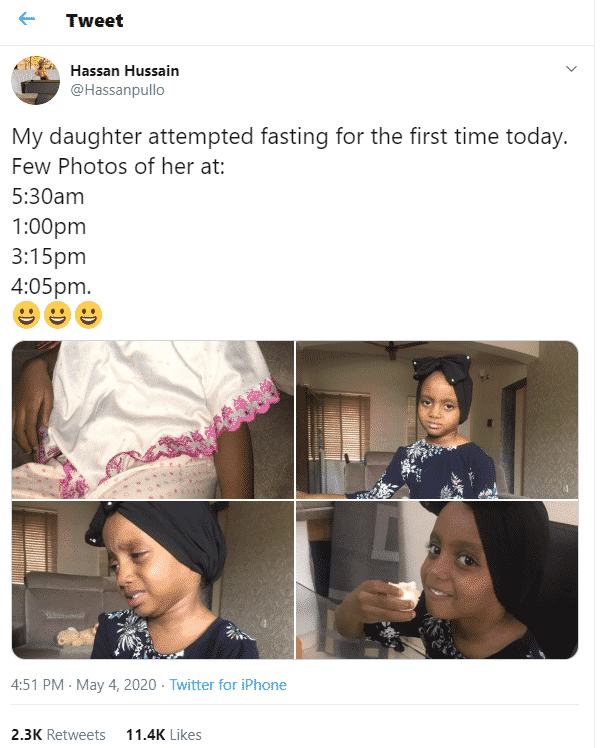
Task: Click the Twitter for iPhone link
Action: click(228, 685)
